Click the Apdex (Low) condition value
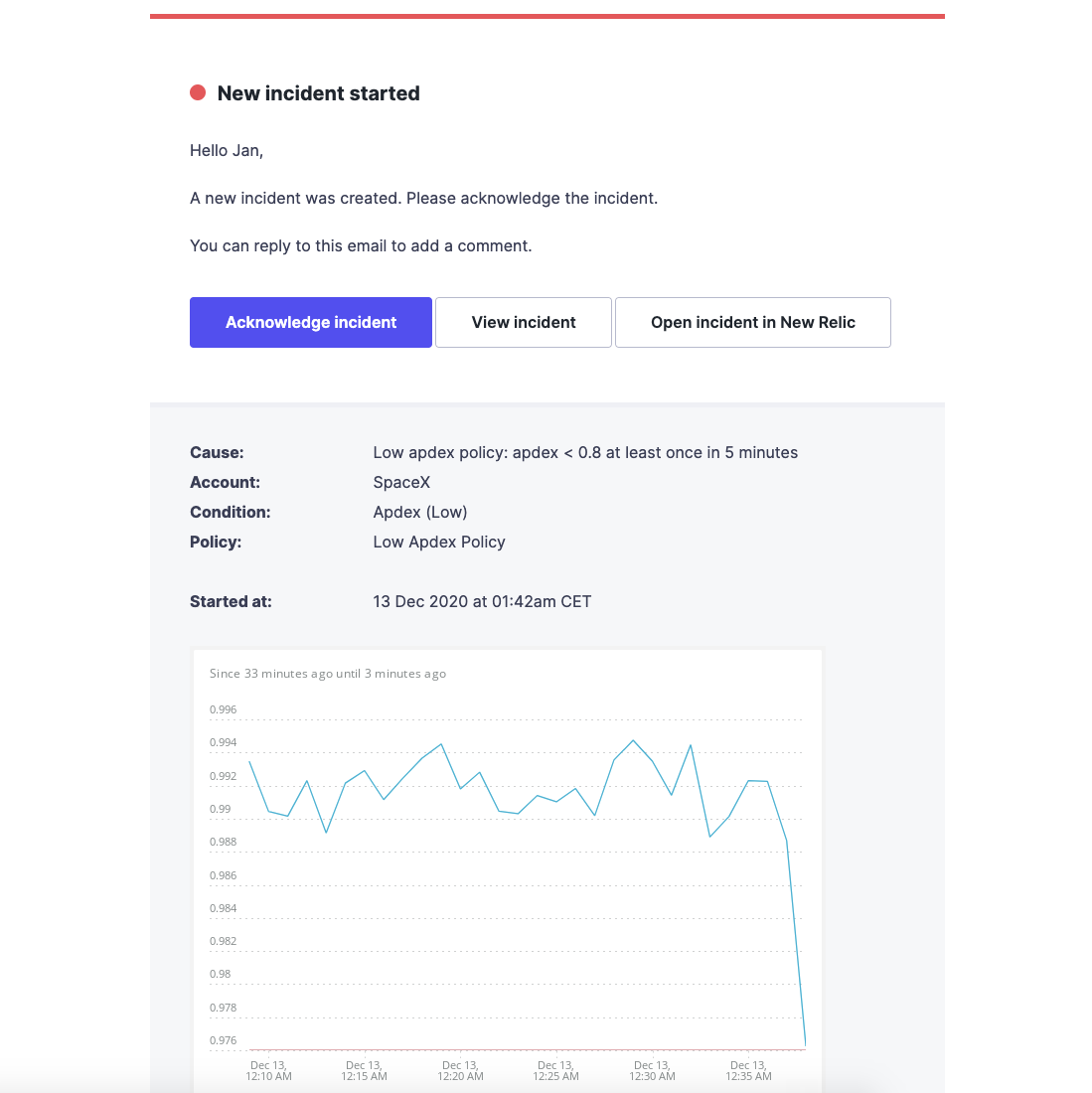Viewport: 1092px width, 1093px height. (x=419, y=513)
